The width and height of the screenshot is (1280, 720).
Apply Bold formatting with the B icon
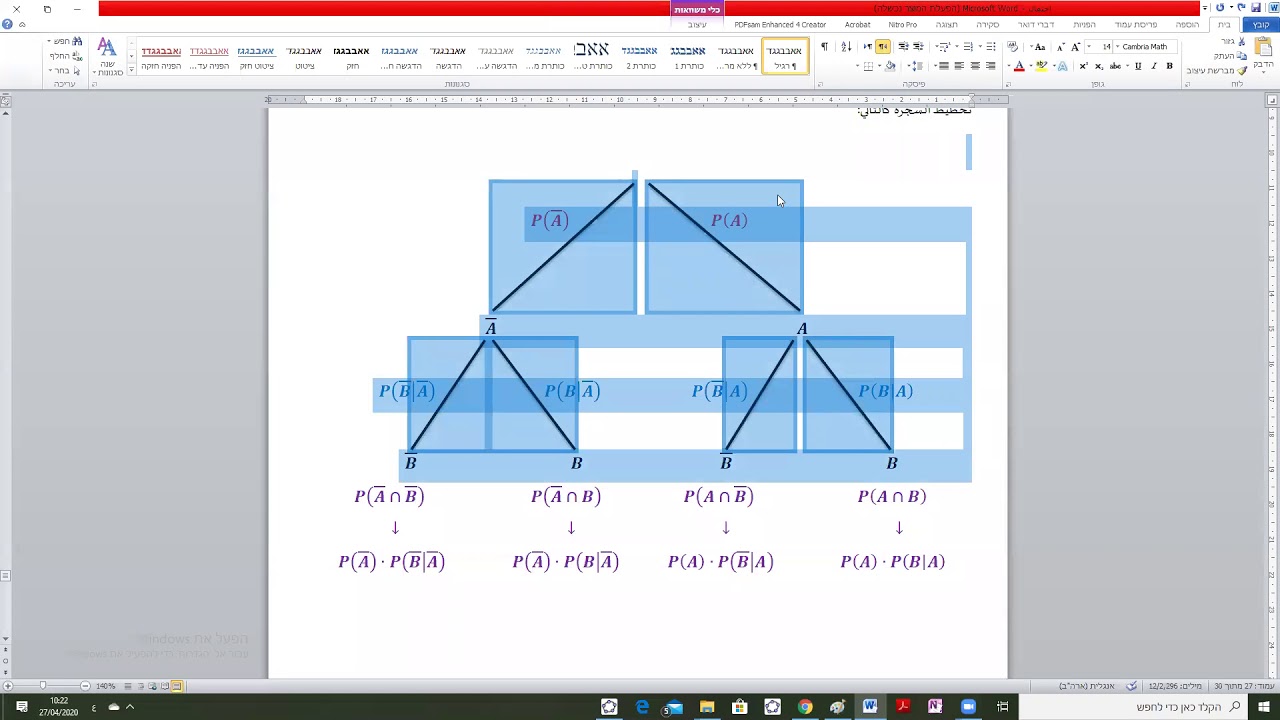pyautogui.click(x=1169, y=66)
